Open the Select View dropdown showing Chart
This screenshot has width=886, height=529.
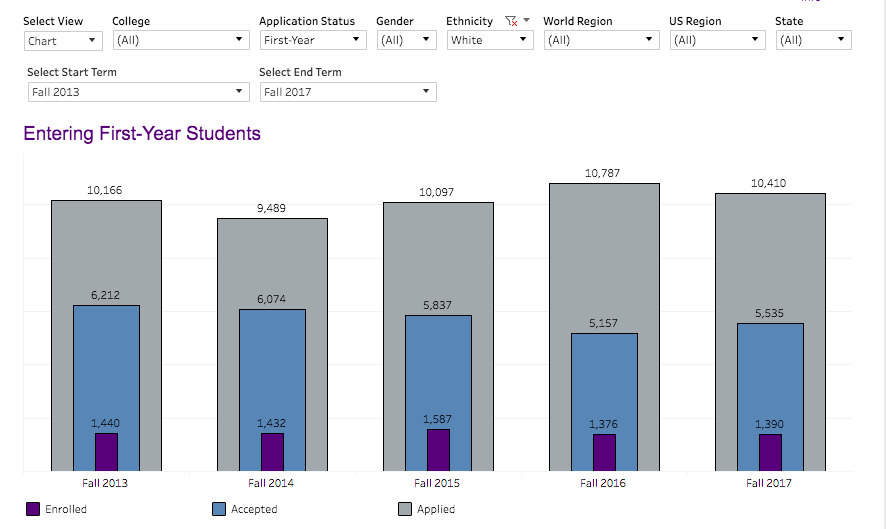pyautogui.click(x=63, y=40)
